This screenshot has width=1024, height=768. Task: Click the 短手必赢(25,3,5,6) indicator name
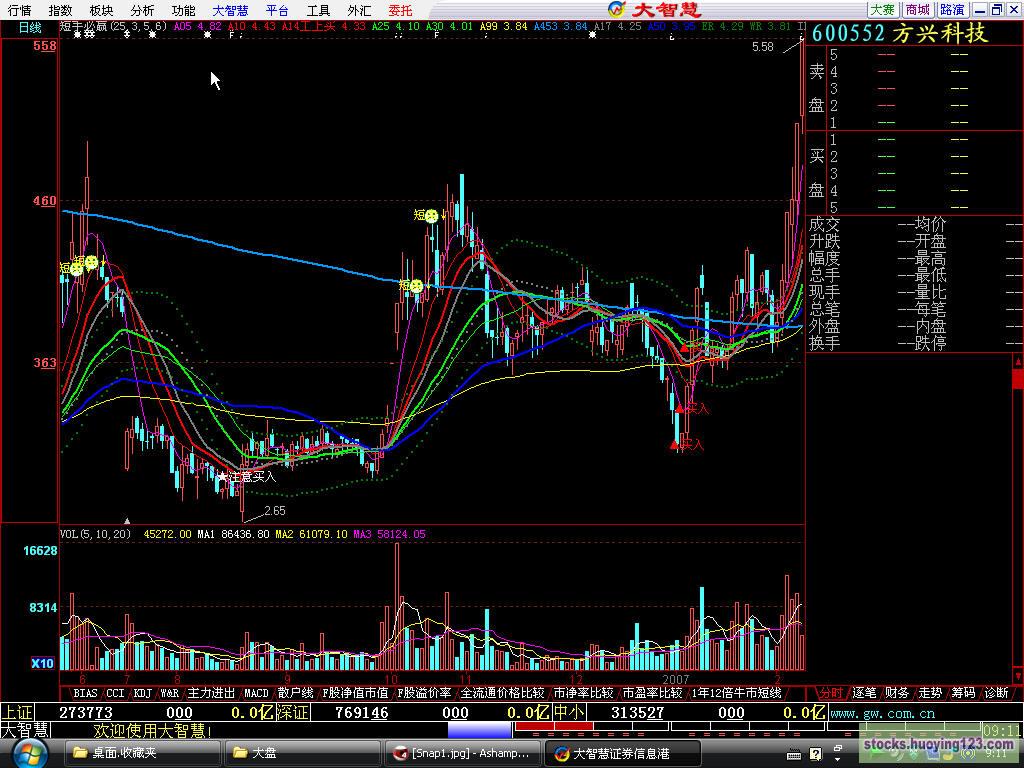tap(114, 27)
